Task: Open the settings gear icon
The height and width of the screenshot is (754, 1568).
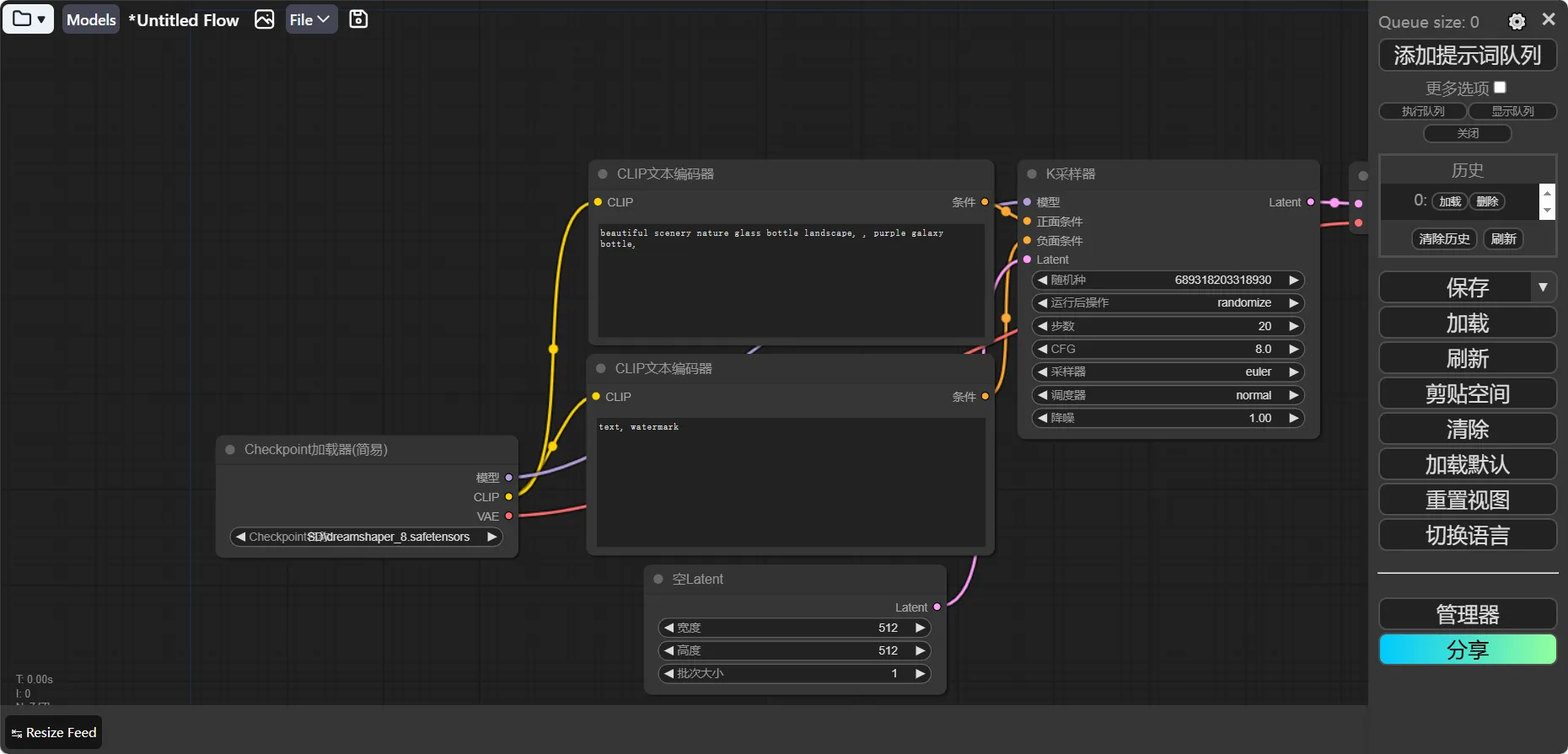Action: (1517, 22)
